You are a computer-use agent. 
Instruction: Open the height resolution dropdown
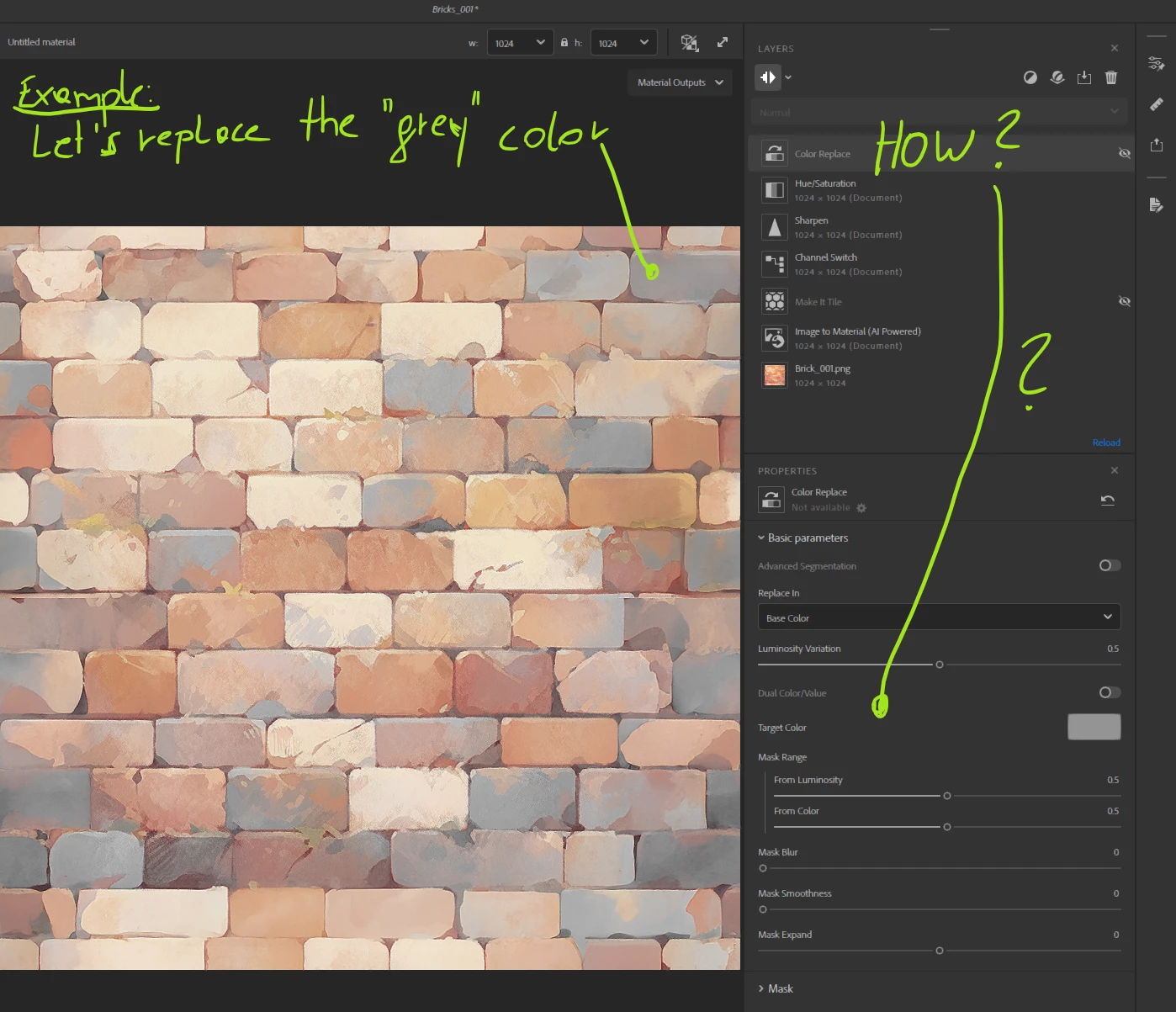tap(624, 43)
